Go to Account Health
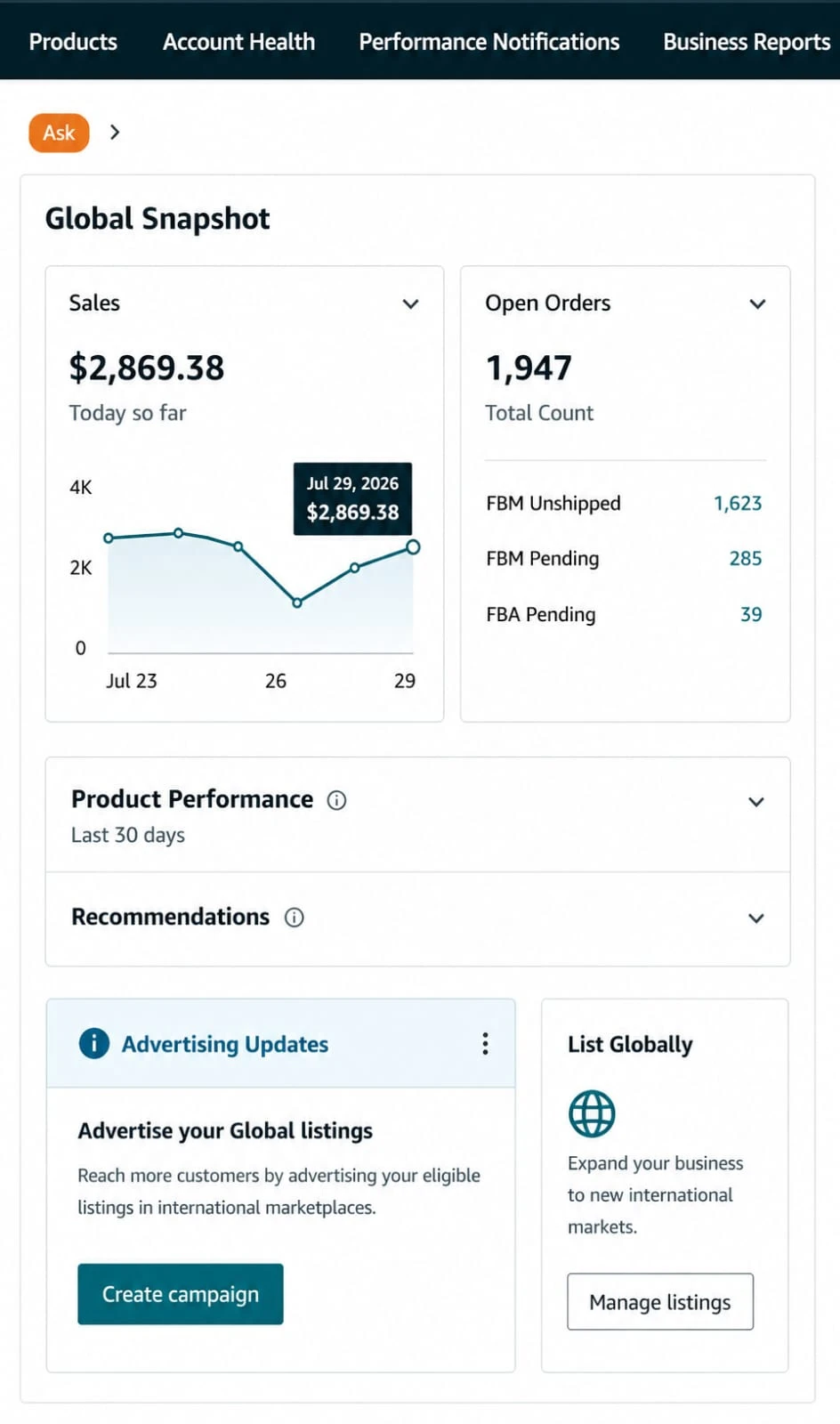 [x=238, y=42]
